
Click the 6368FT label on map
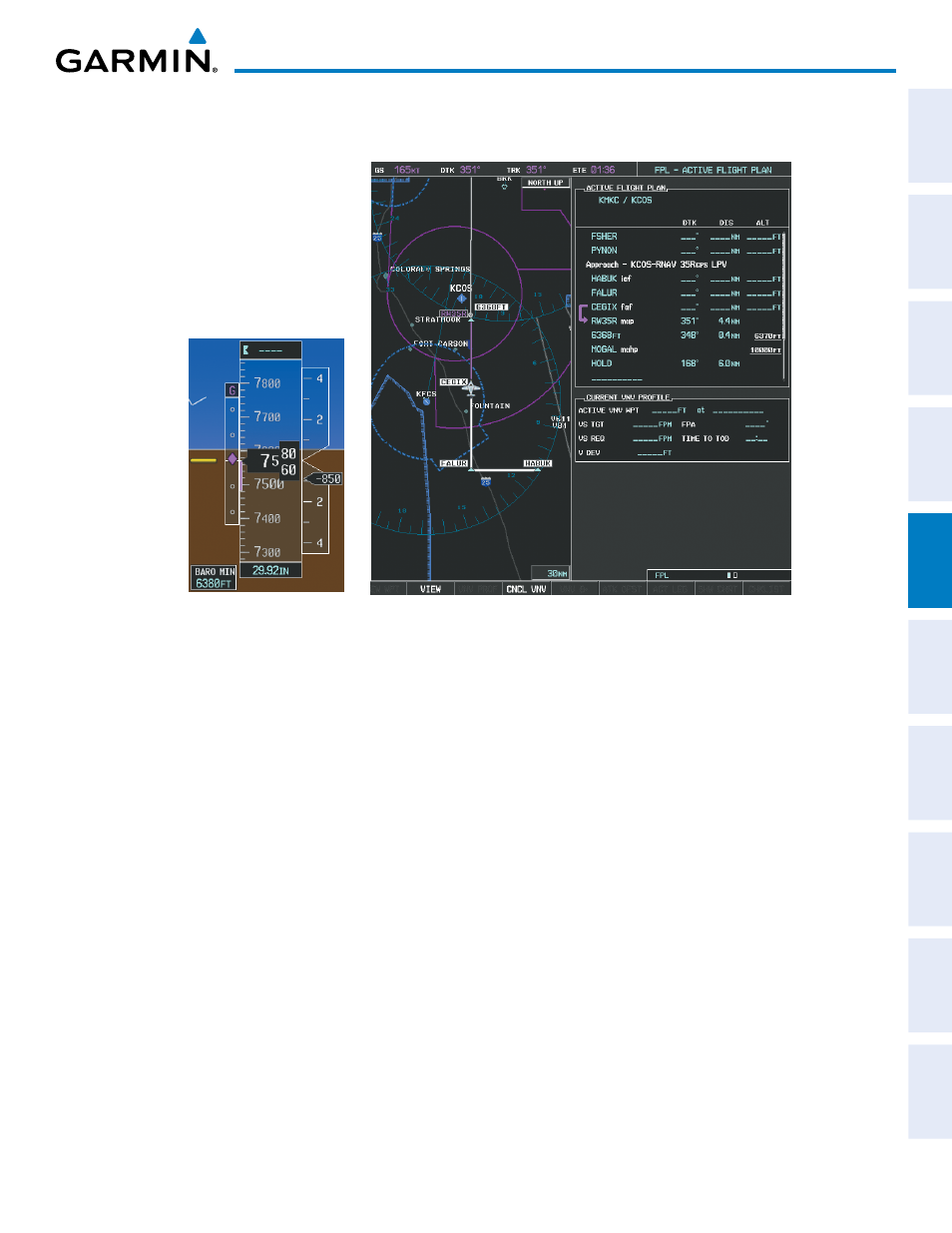tap(491, 307)
